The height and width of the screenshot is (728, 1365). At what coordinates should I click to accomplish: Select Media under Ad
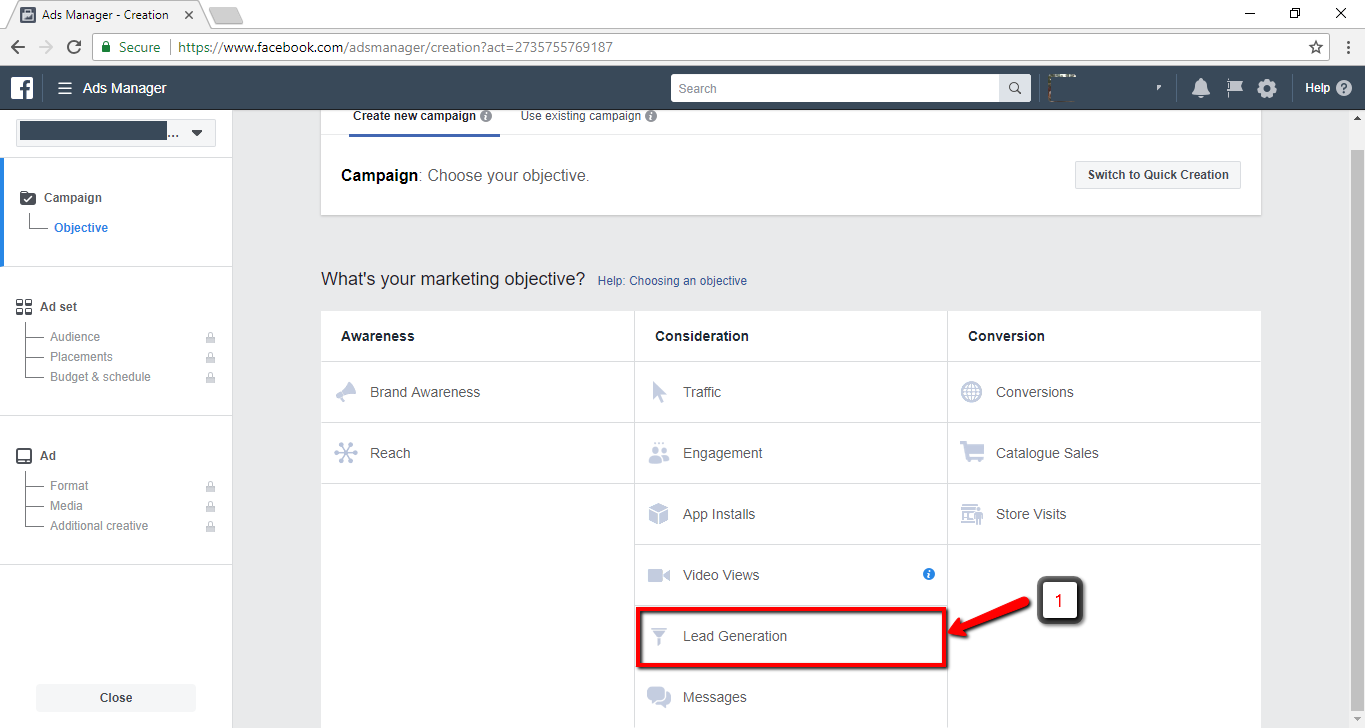click(66, 506)
